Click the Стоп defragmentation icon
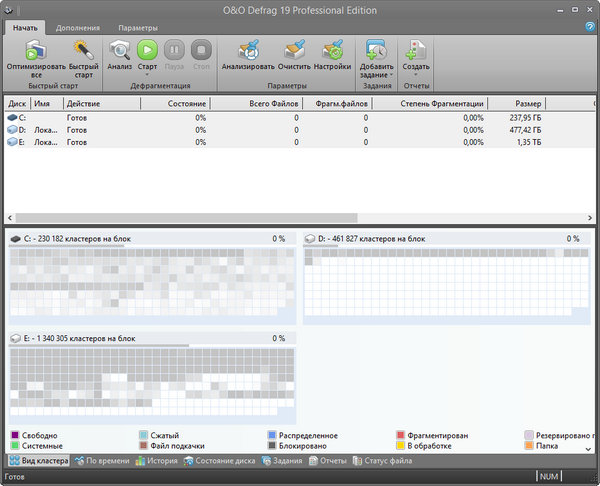Screen dimensions: 600x486 201,50
